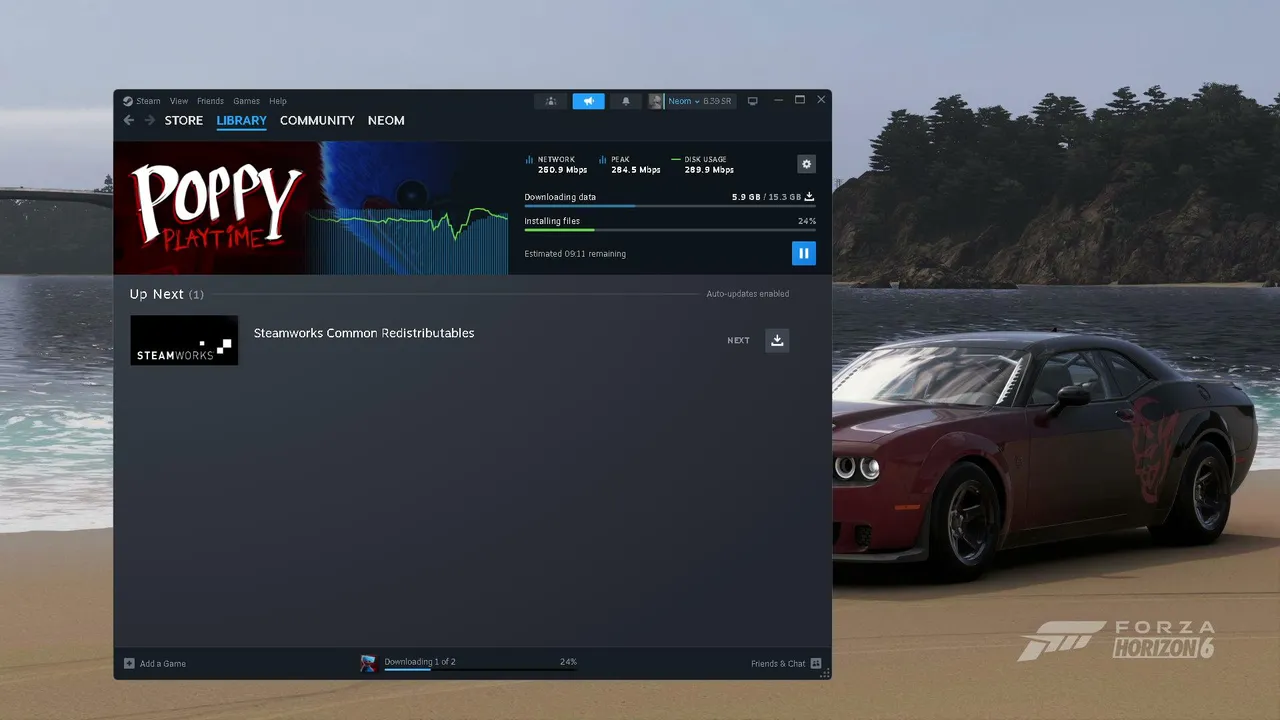
Task: Click the wallet balance next to Neom
Action: point(717,101)
